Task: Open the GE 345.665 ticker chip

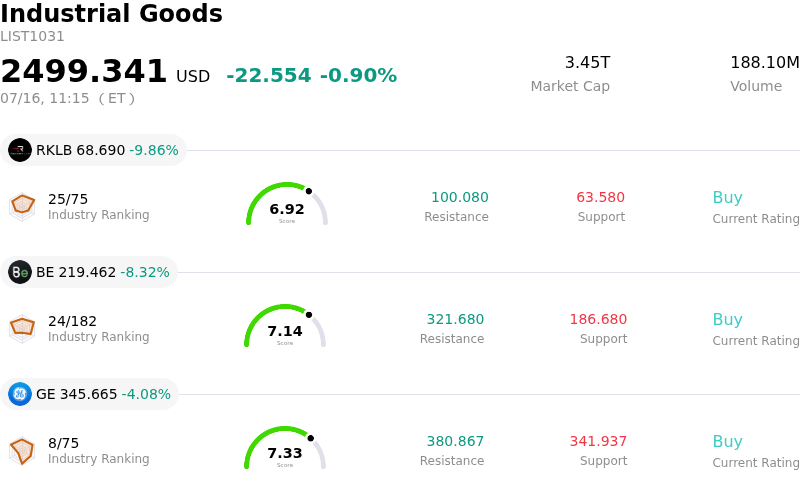Action: click(89, 394)
